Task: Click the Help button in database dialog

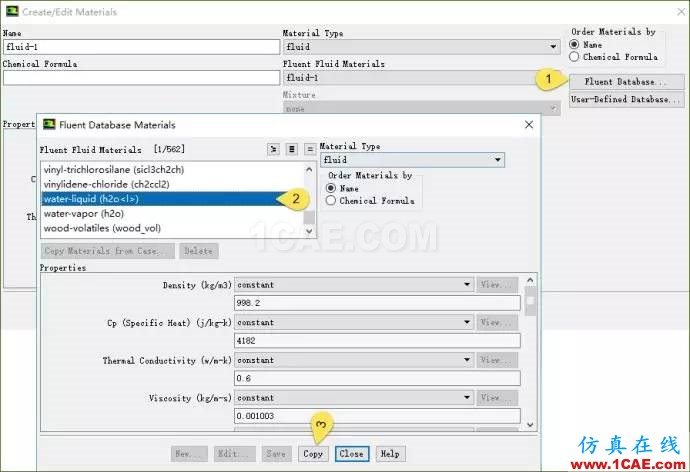Action: click(x=390, y=454)
